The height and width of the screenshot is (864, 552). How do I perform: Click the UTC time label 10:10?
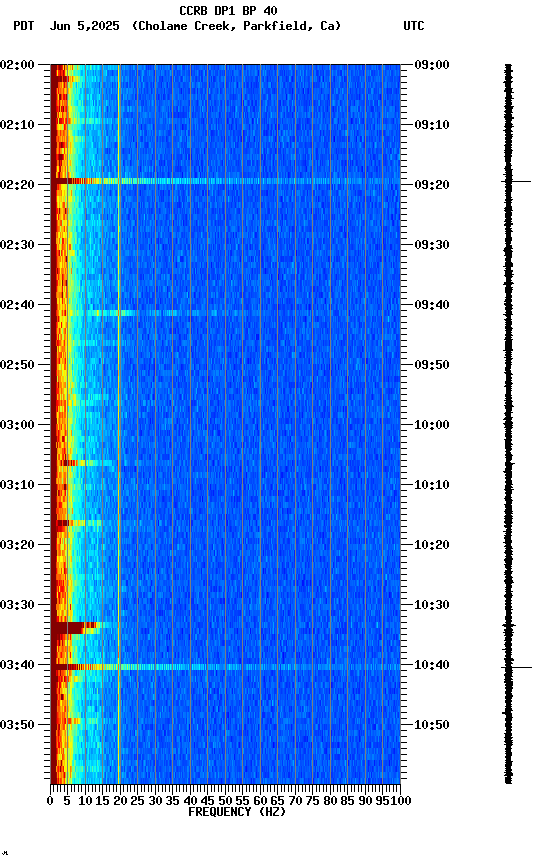click(431, 485)
